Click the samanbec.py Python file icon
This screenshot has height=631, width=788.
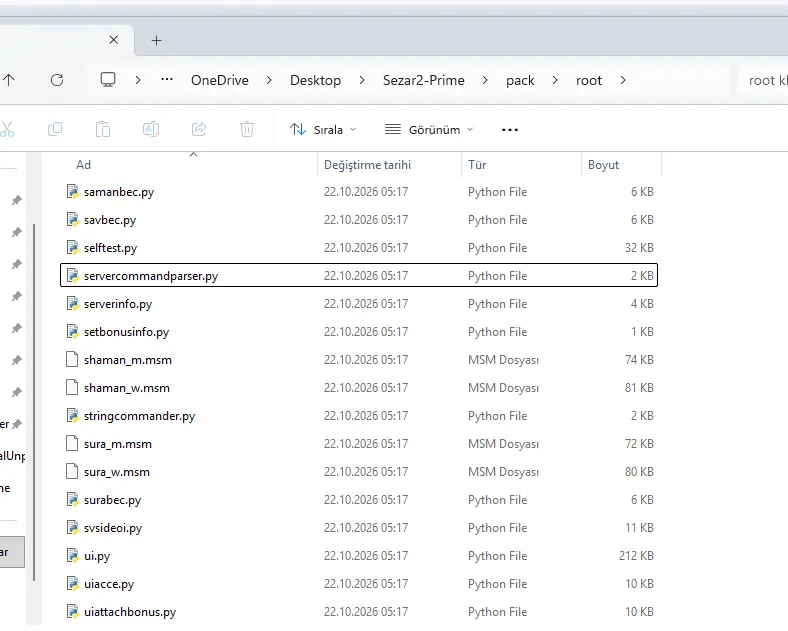(72, 191)
